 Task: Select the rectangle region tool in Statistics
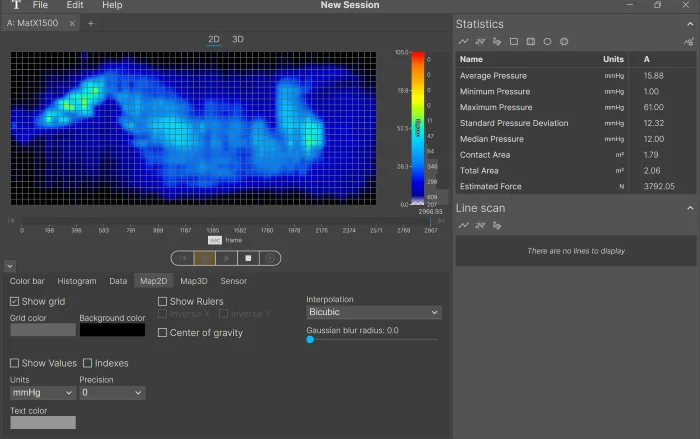(514, 42)
